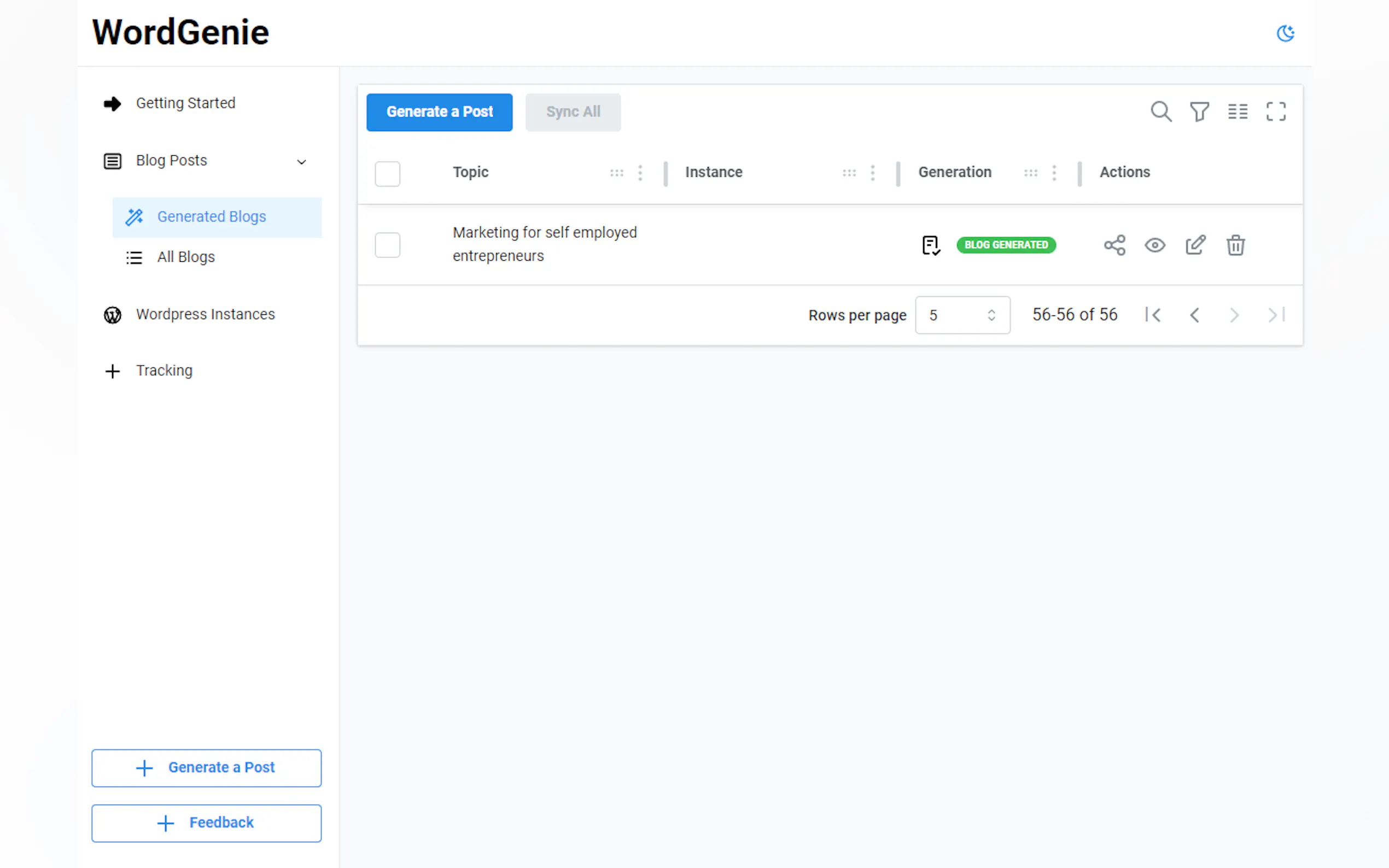The image size is (1389, 868).
Task: Open show/hide columns icon
Action: (1238, 112)
